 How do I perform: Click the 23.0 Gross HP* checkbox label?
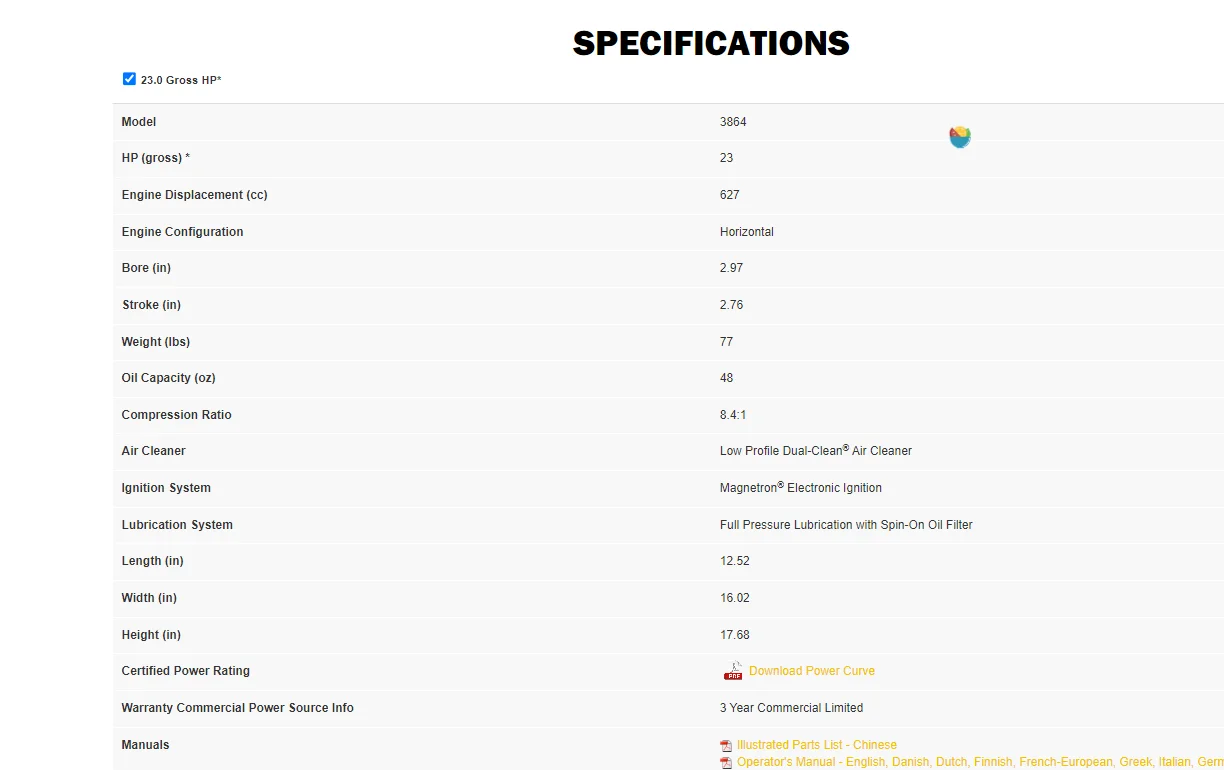tap(181, 80)
